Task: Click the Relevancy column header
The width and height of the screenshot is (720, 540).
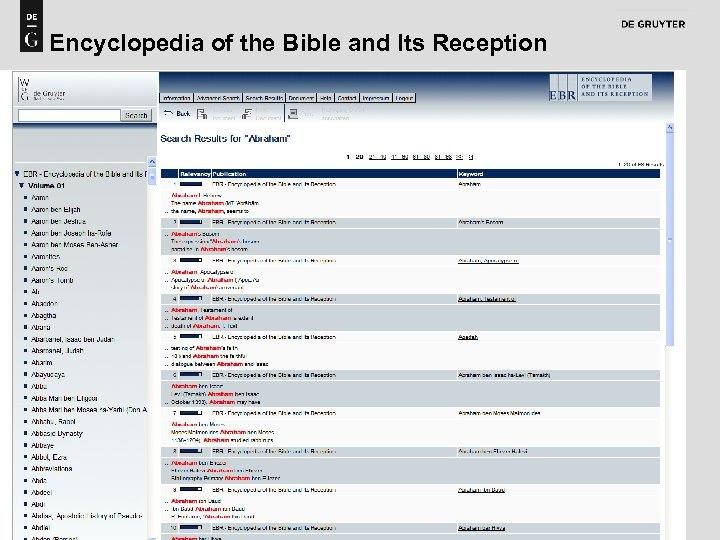Action: (x=195, y=174)
